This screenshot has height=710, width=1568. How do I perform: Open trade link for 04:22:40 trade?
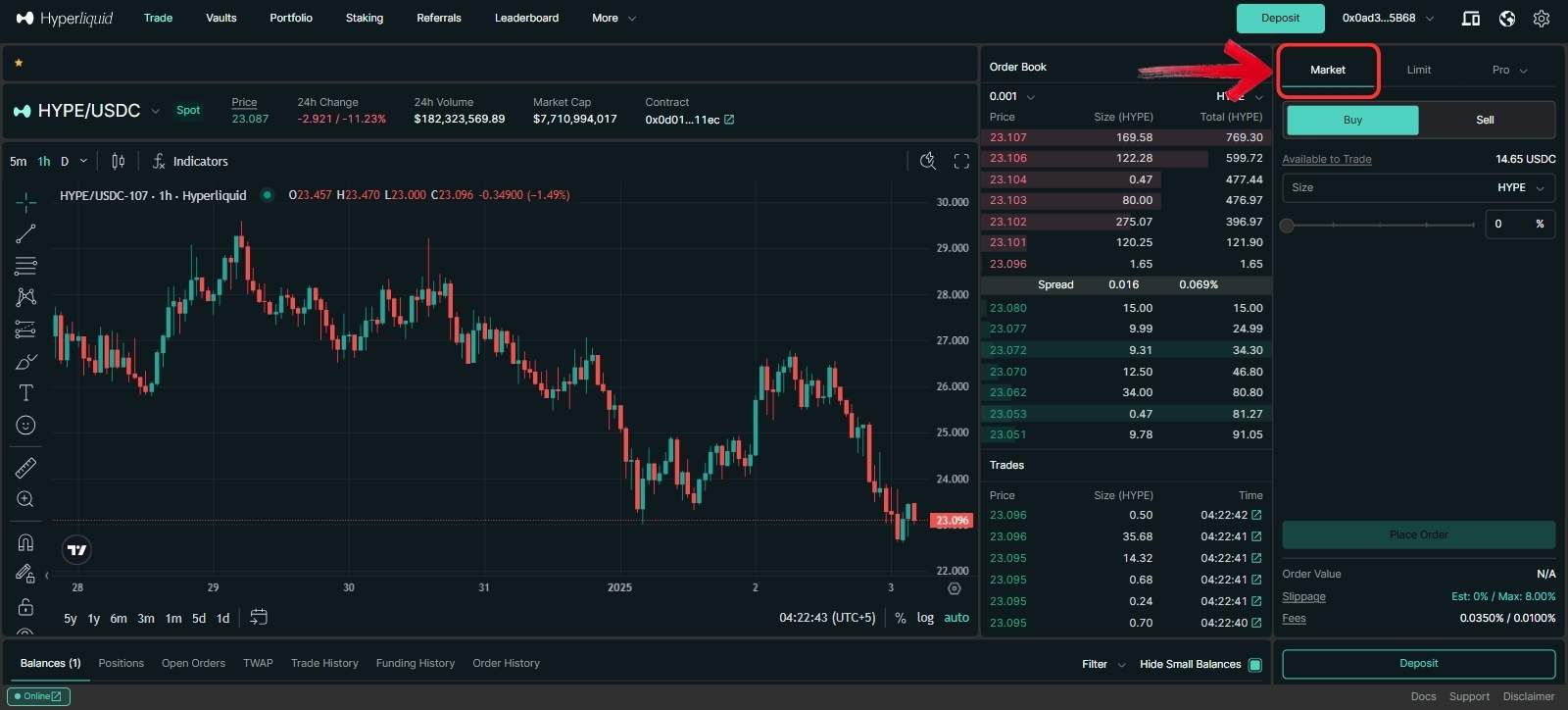[1256, 623]
